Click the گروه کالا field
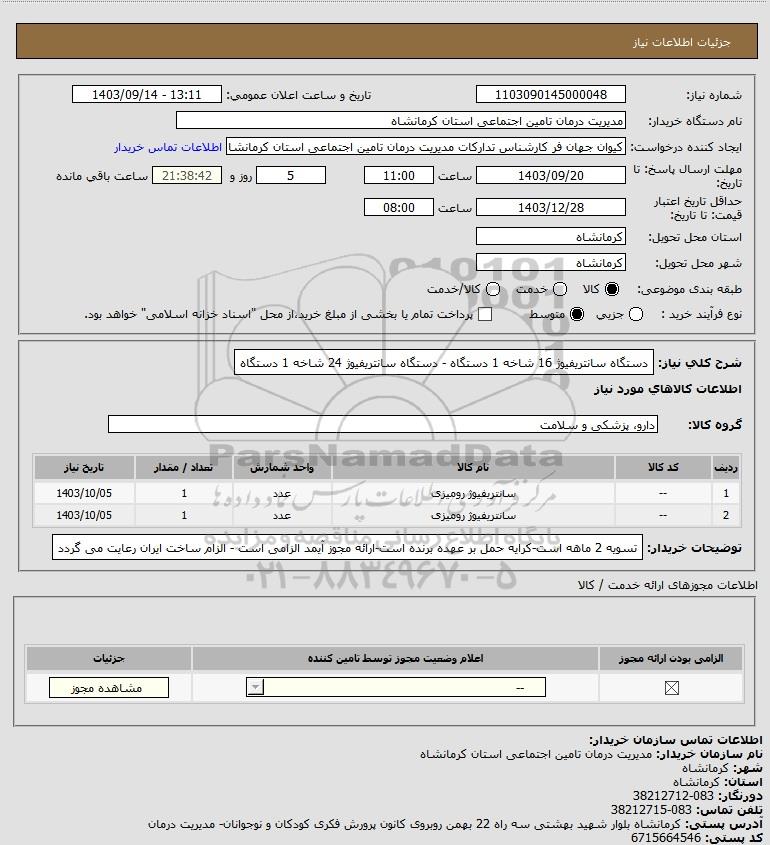The image size is (770, 845). click(x=383, y=425)
